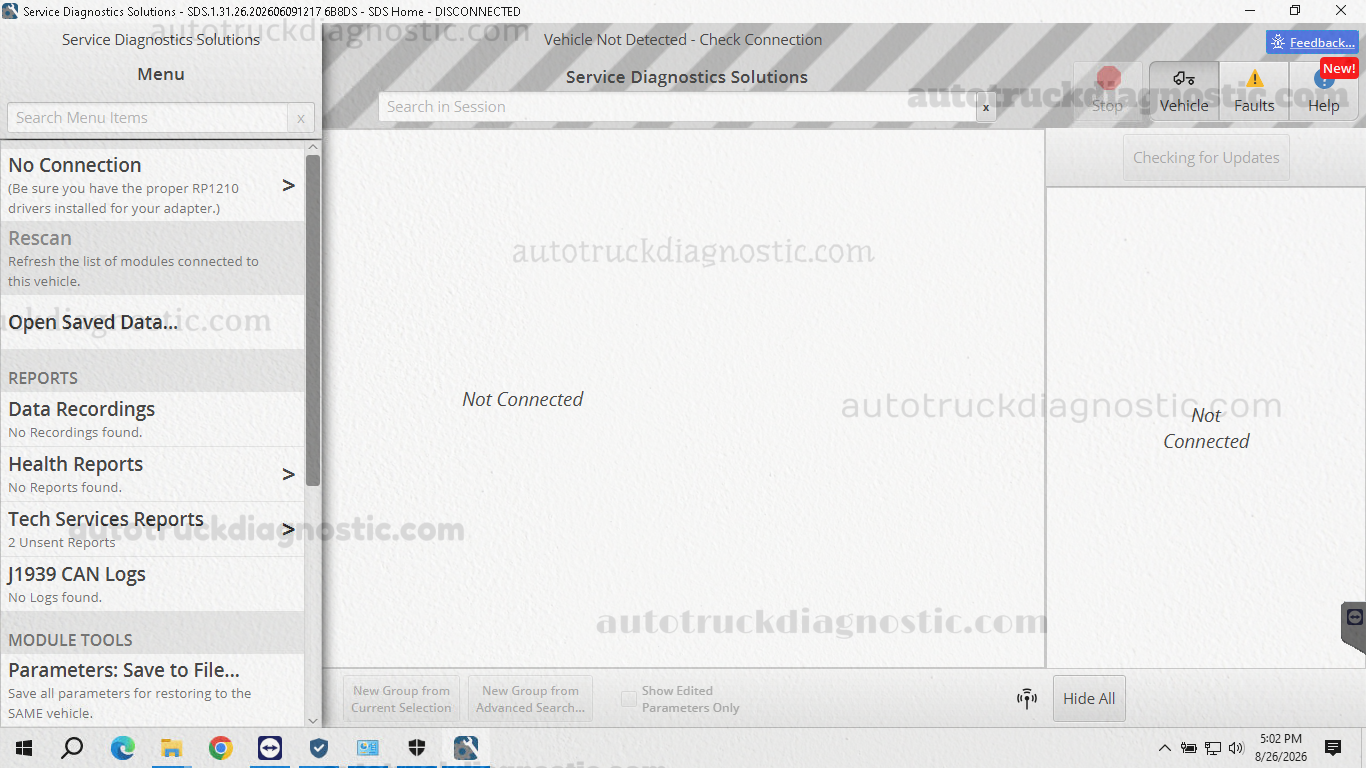This screenshot has height=768, width=1366.
Task: Click New Group from Advanced Search… button
Action: pos(530,699)
